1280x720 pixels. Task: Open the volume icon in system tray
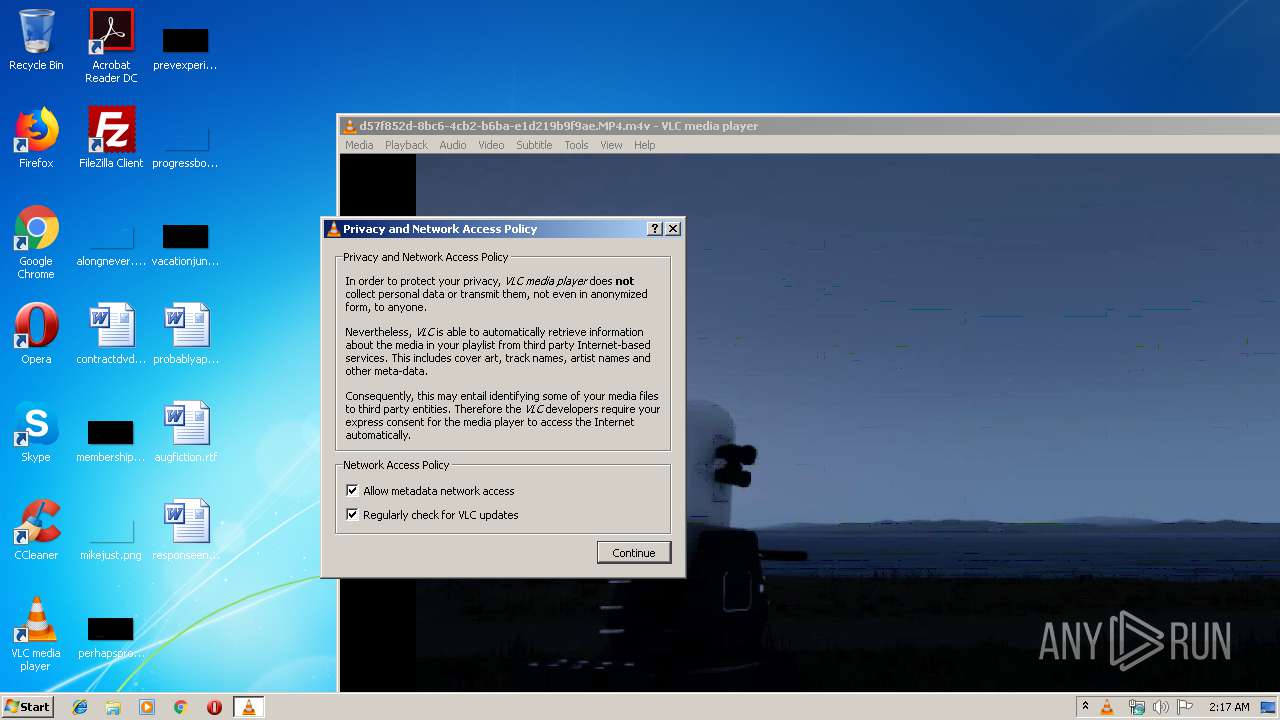click(1160, 707)
